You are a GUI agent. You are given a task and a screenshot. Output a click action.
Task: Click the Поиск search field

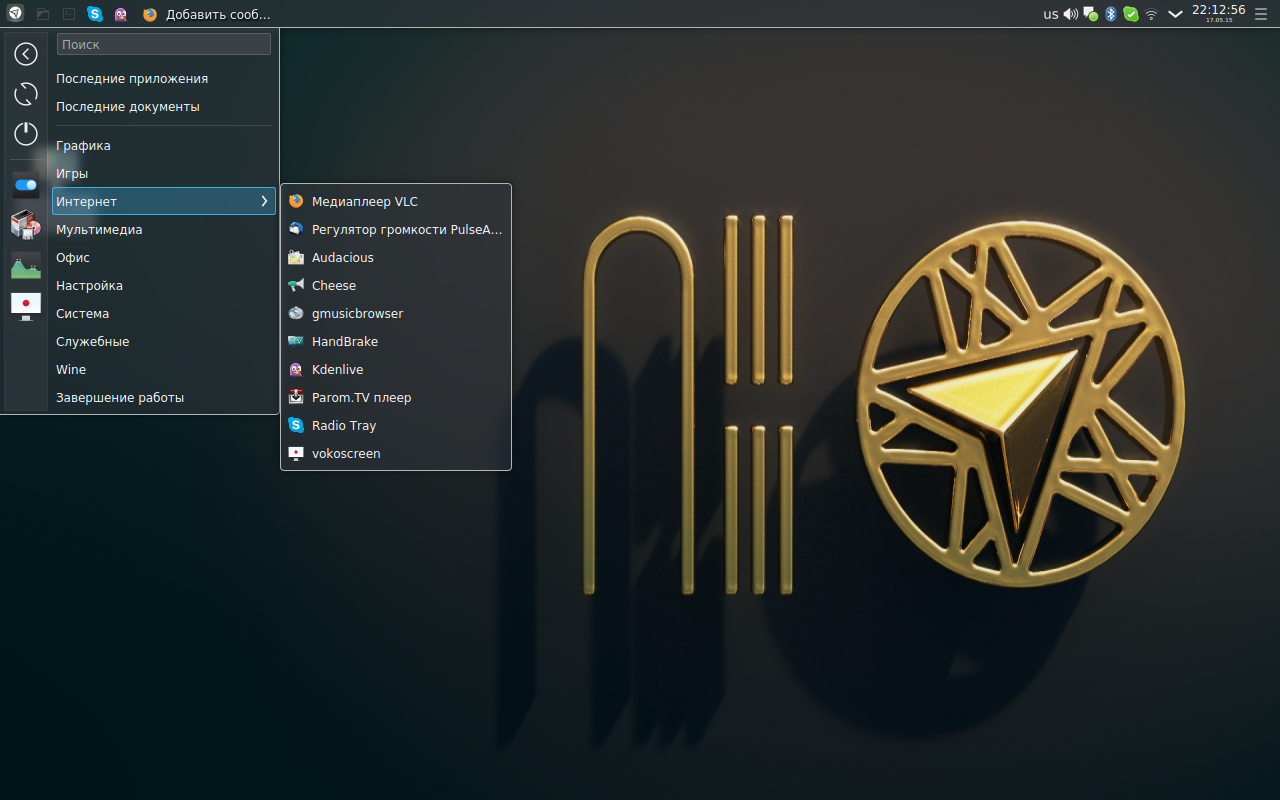coord(164,44)
